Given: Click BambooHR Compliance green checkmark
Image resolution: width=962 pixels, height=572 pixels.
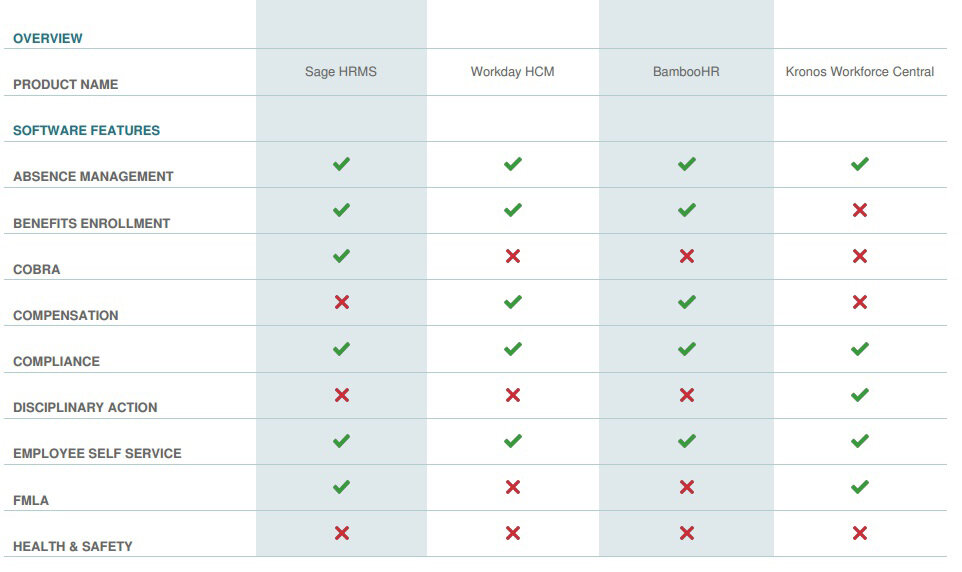Looking at the screenshot, I should [686, 349].
